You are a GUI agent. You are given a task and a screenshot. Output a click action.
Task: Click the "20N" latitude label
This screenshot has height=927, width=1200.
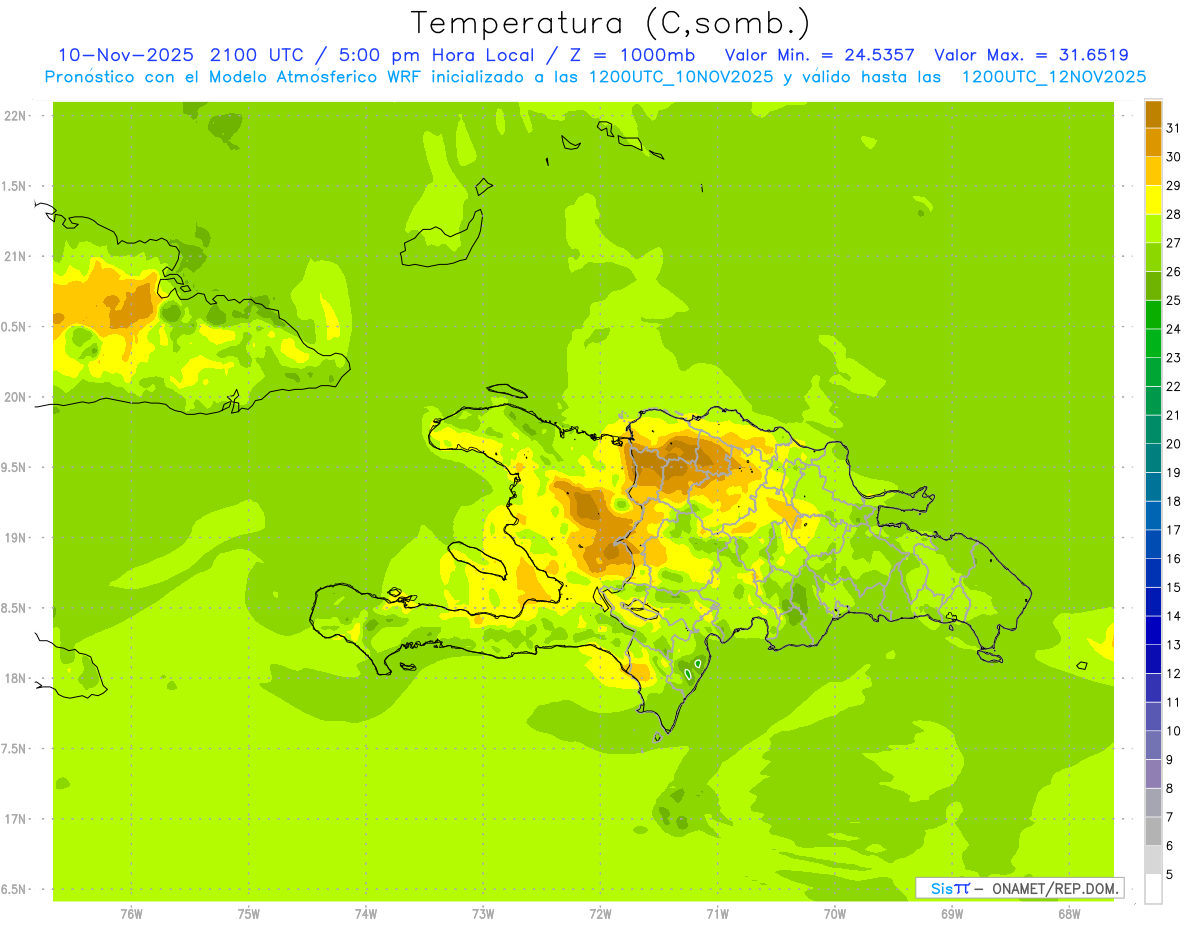15,397
